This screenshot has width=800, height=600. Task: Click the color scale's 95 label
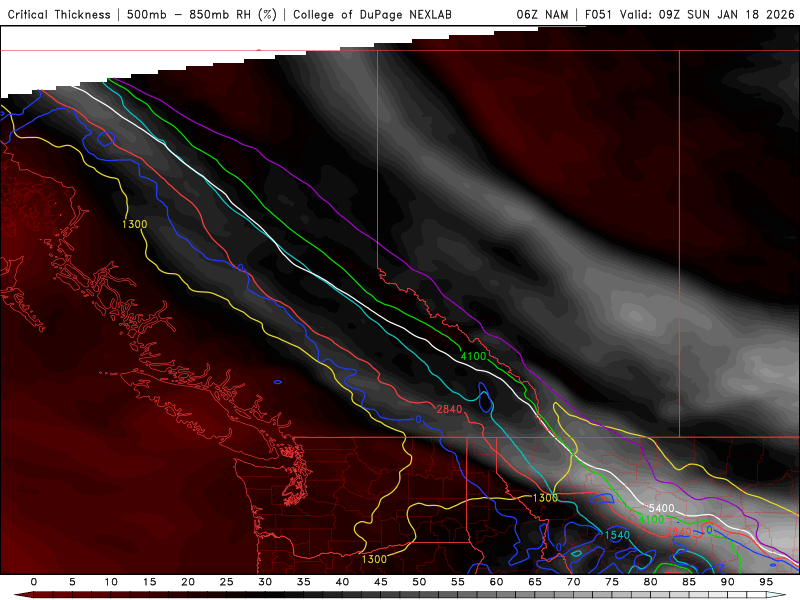tap(766, 582)
